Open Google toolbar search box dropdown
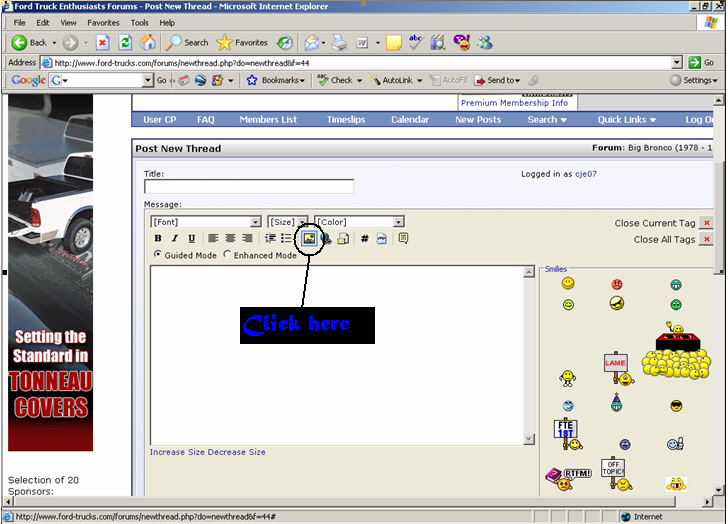The height and width of the screenshot is (524, 728). pyautogui.click(x=148, y=80)
